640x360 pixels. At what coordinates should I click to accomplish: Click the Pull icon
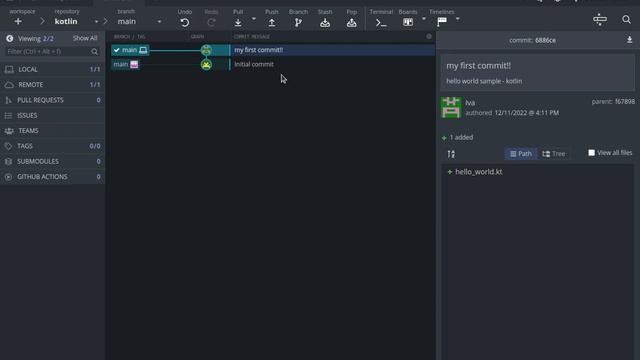click(238, 22)
